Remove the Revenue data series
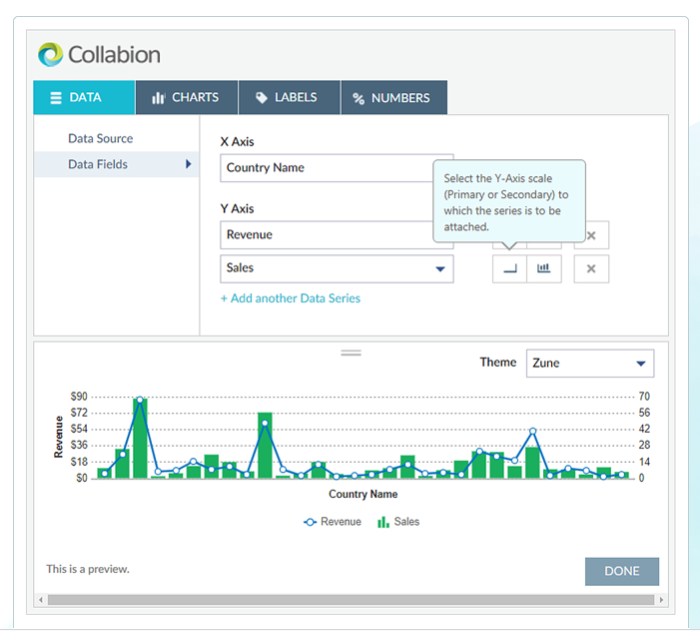The image size is (700, 643). tap(591, 235)
